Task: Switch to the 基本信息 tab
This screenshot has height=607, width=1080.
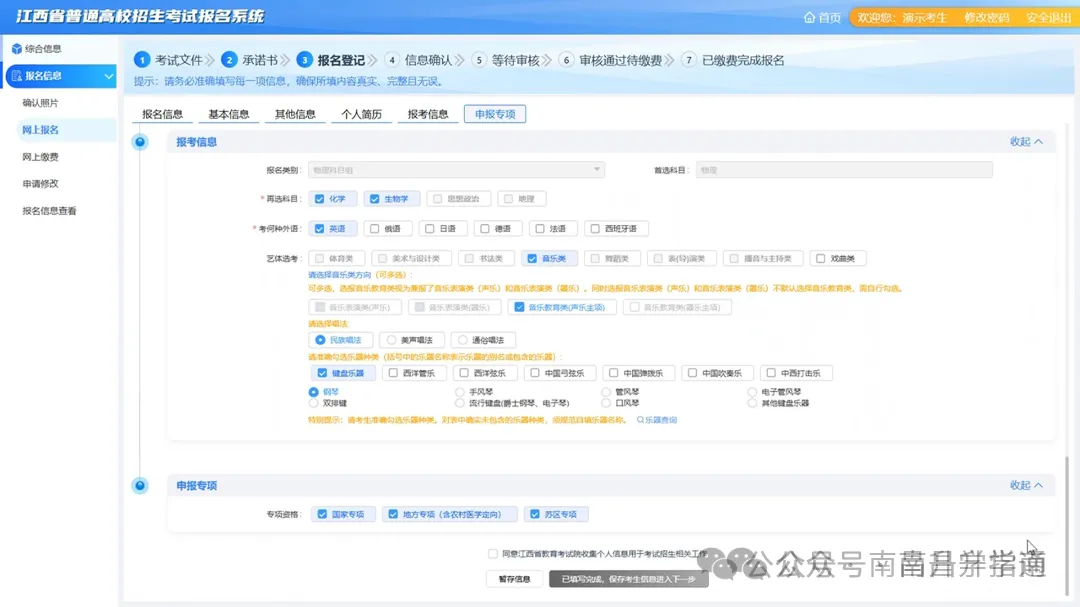Action: (x=229, y=114)
